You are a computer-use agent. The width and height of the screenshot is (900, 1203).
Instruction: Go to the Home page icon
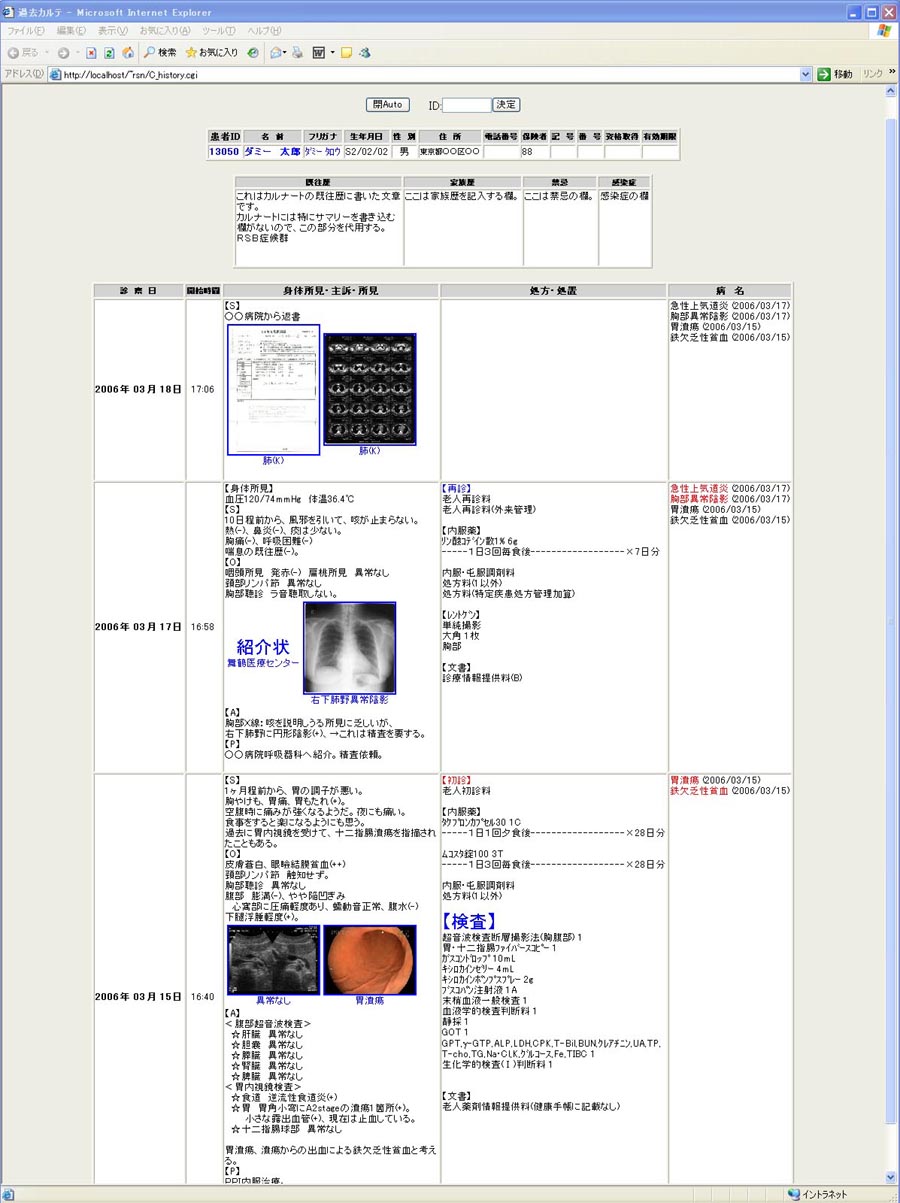coord(127,52)
